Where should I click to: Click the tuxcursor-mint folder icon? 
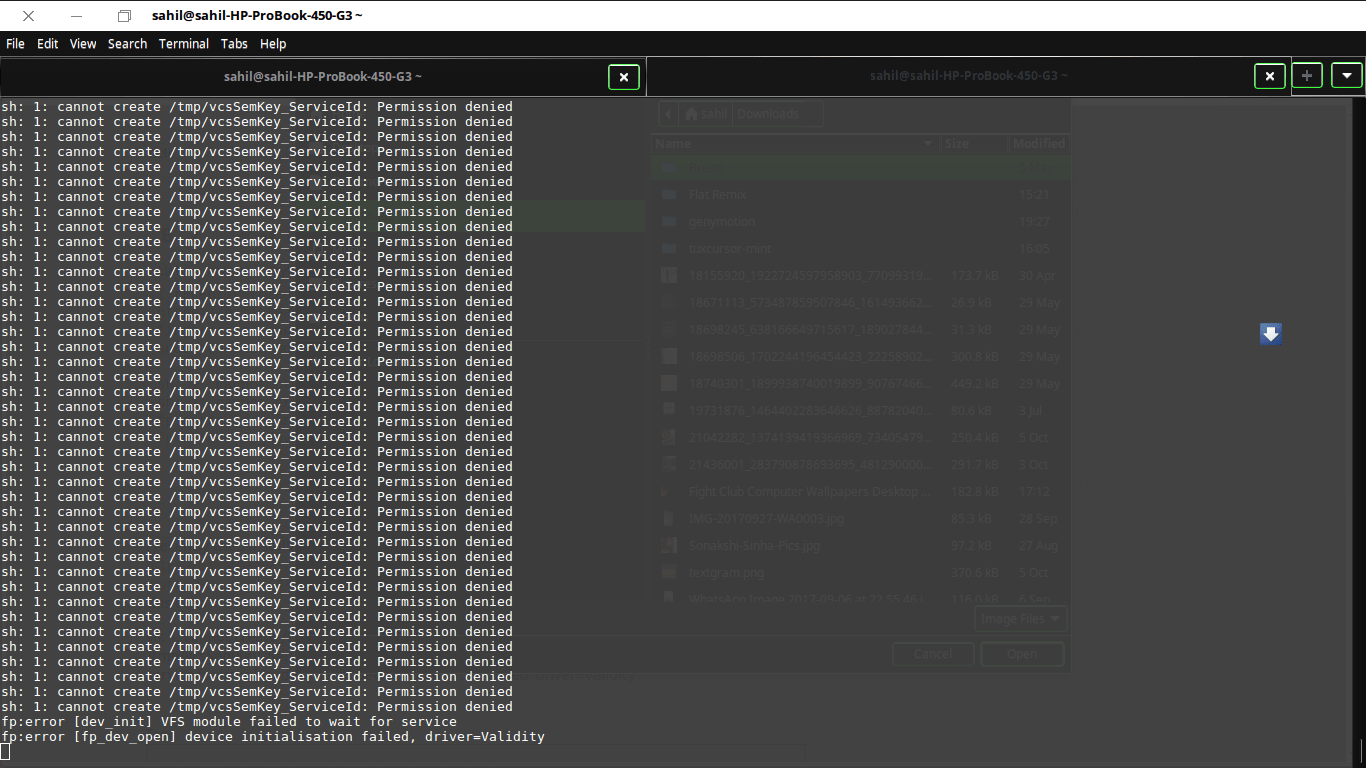tap(668, 248)
